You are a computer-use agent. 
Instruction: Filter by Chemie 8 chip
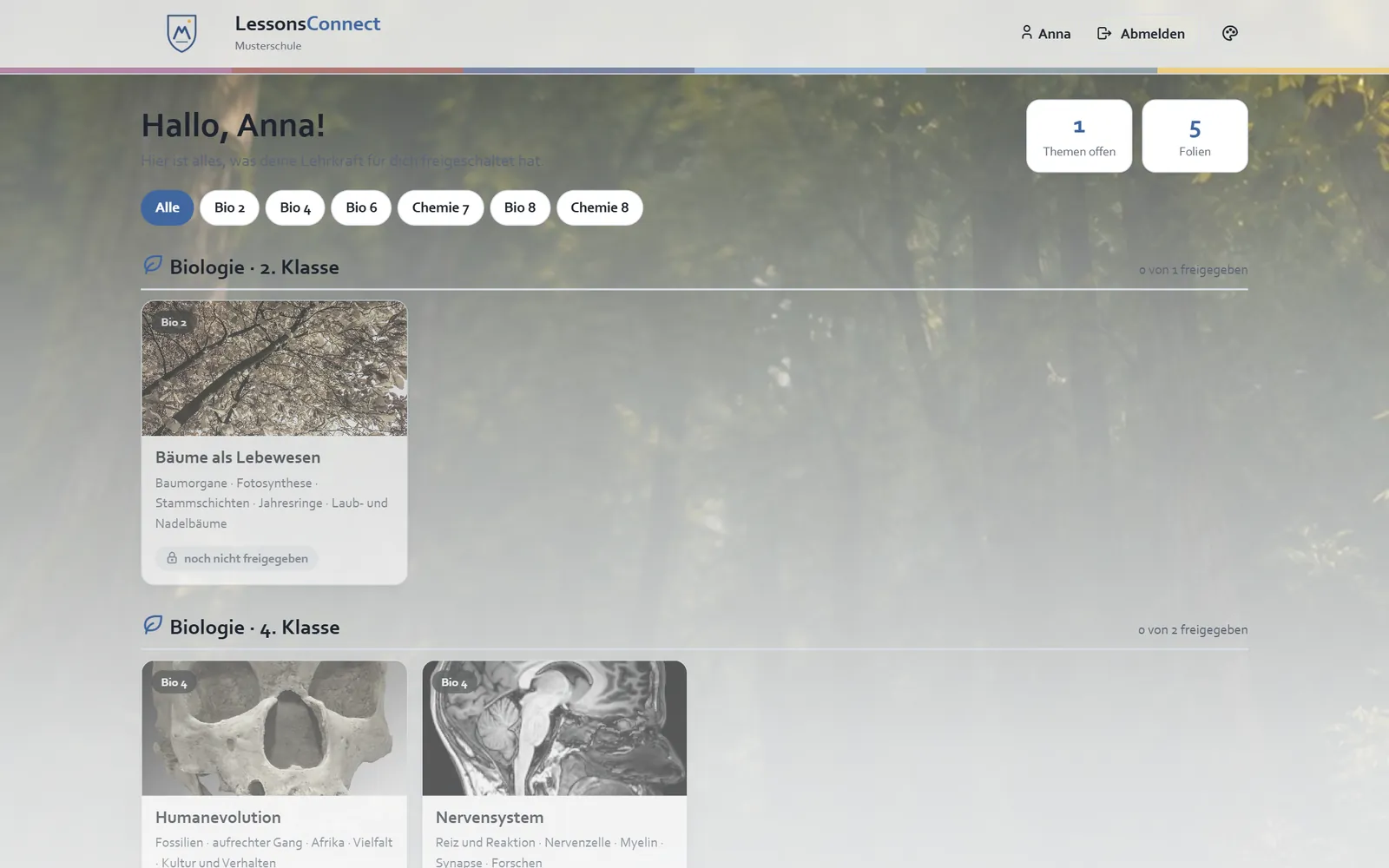[x=600, y=207]
